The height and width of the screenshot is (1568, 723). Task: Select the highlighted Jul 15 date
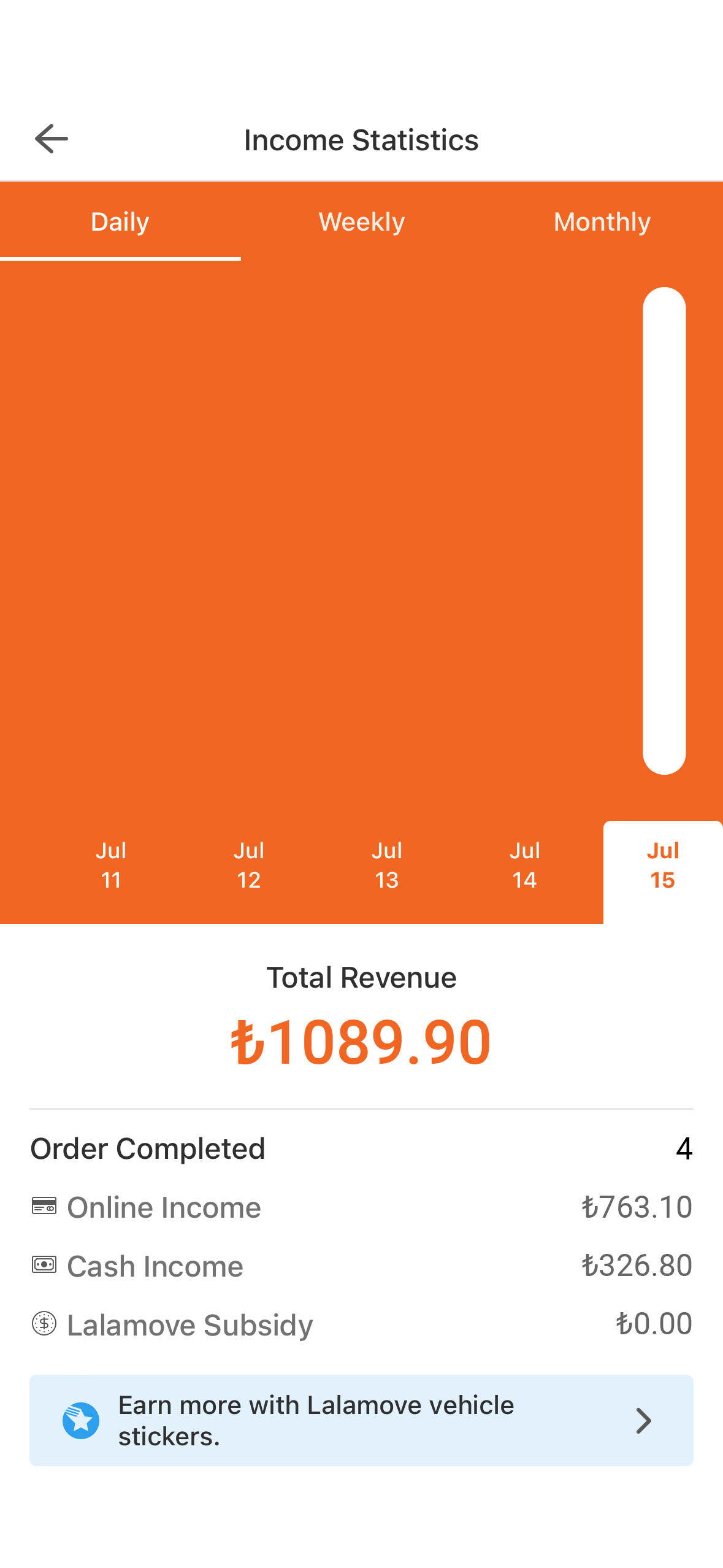(x=663, y=871)
